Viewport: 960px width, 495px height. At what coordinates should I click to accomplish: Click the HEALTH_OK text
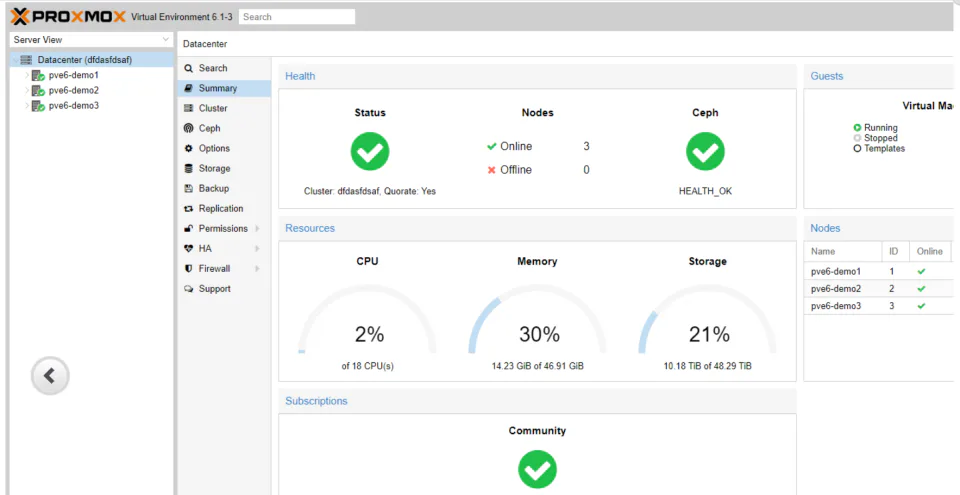coord(705,191)
